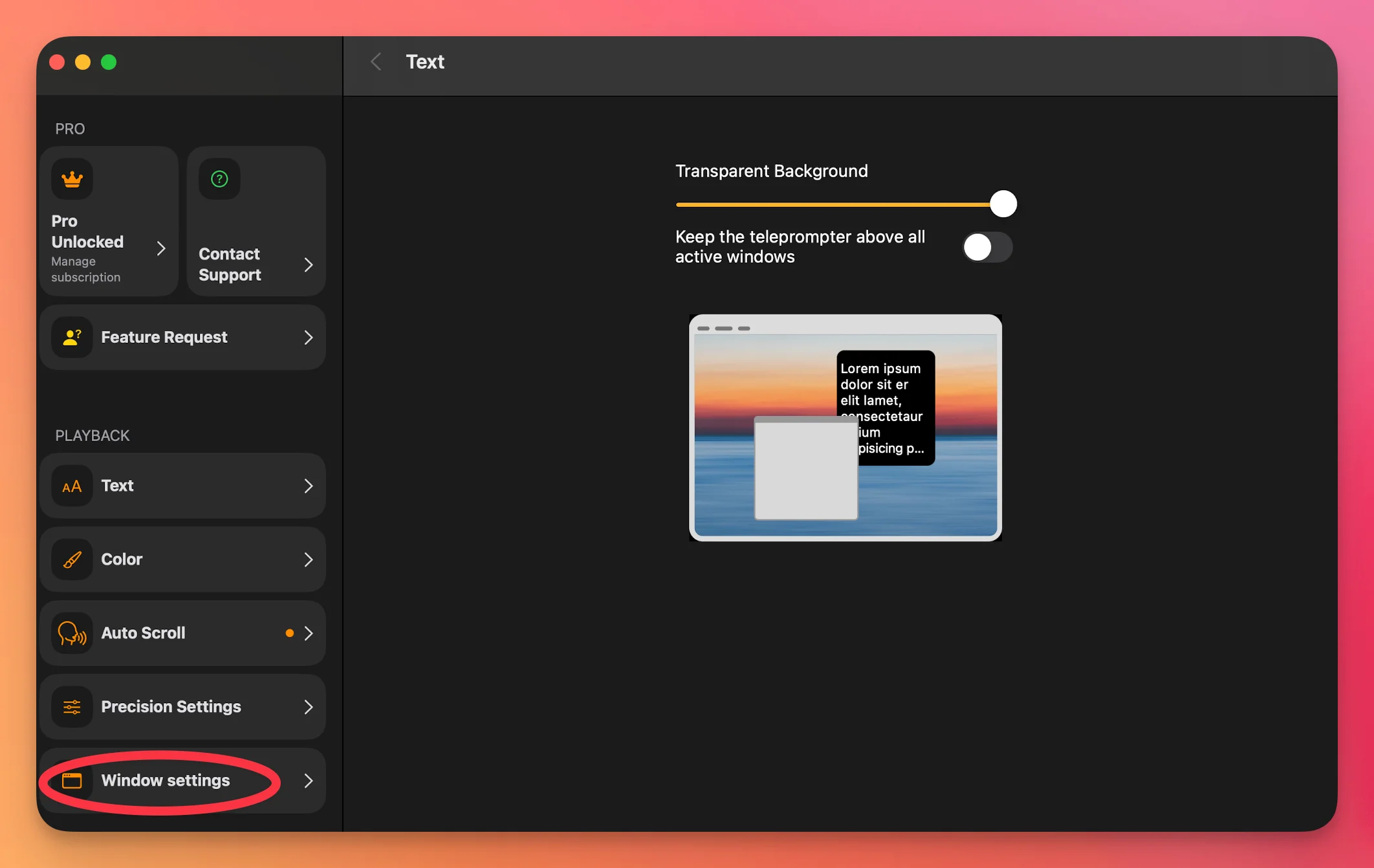Toggle the orange dot indicator on Auto Scroll
The image size is (1374, 868).
coord(290,633)
